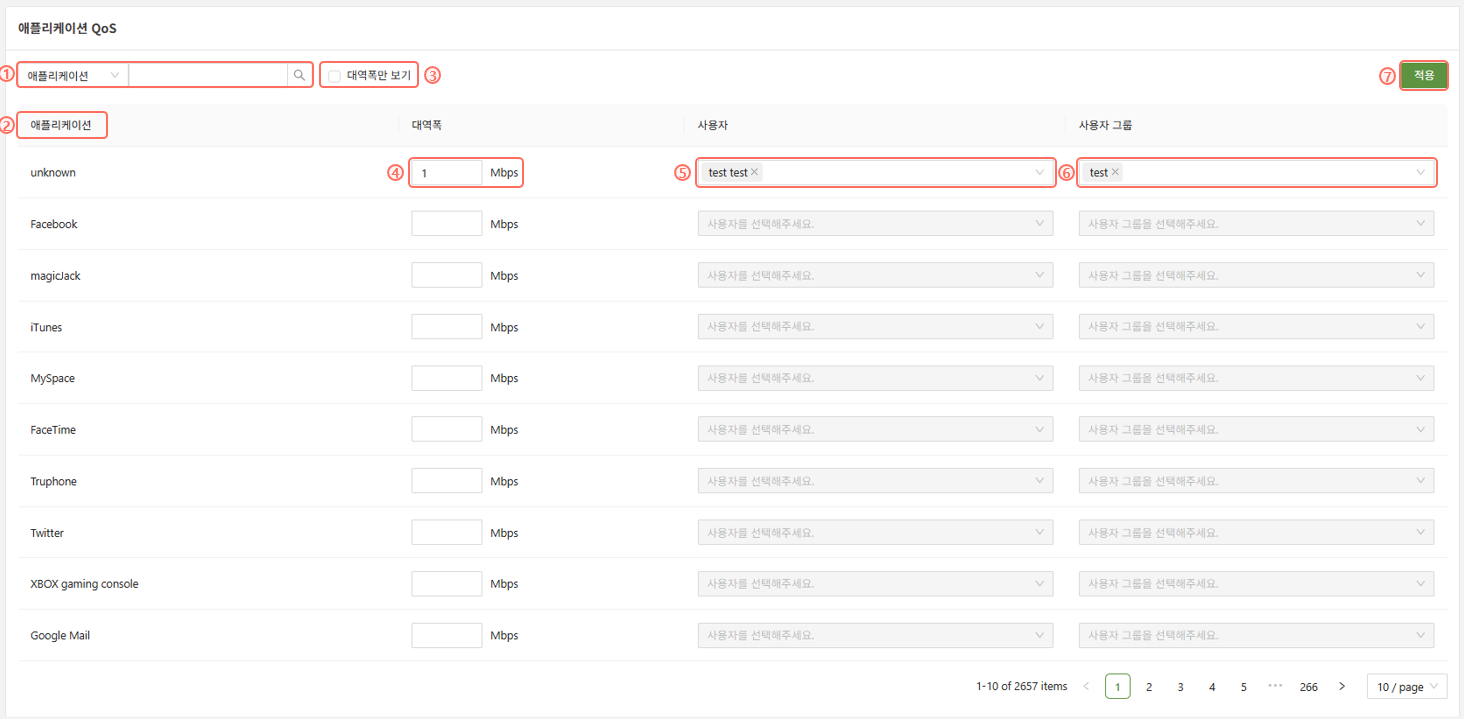Click the '애플리케이션' column header

click(61, 125)
